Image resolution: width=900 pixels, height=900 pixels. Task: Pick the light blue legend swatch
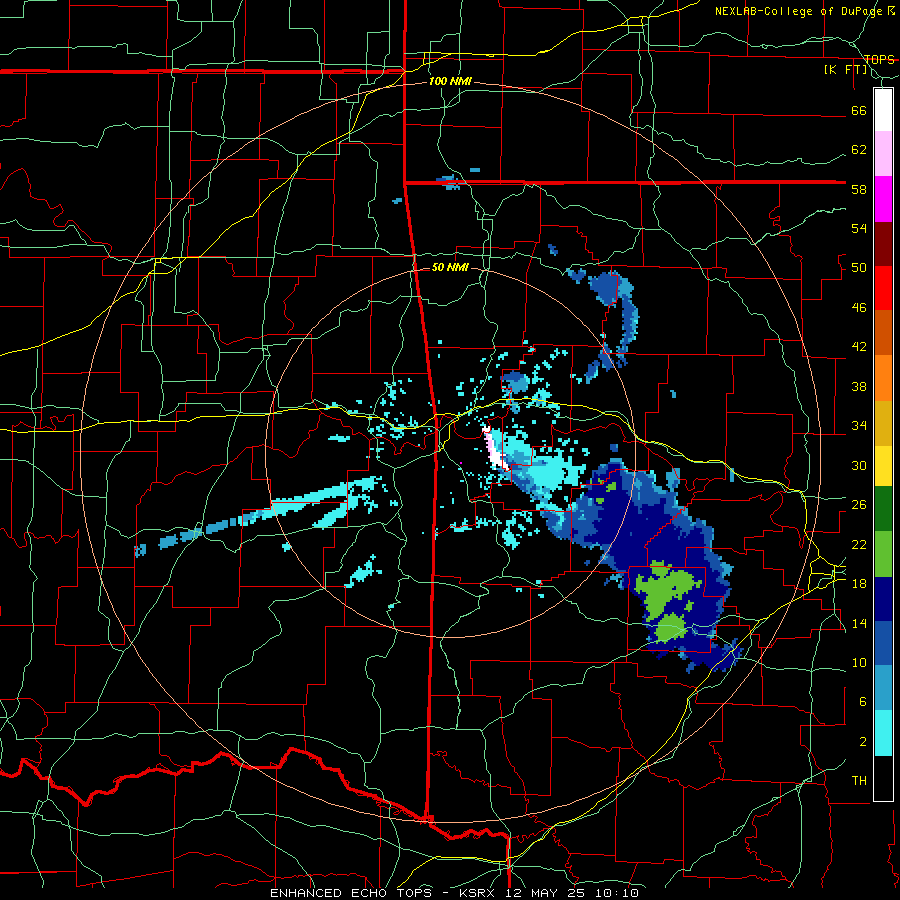coord(883,688)
